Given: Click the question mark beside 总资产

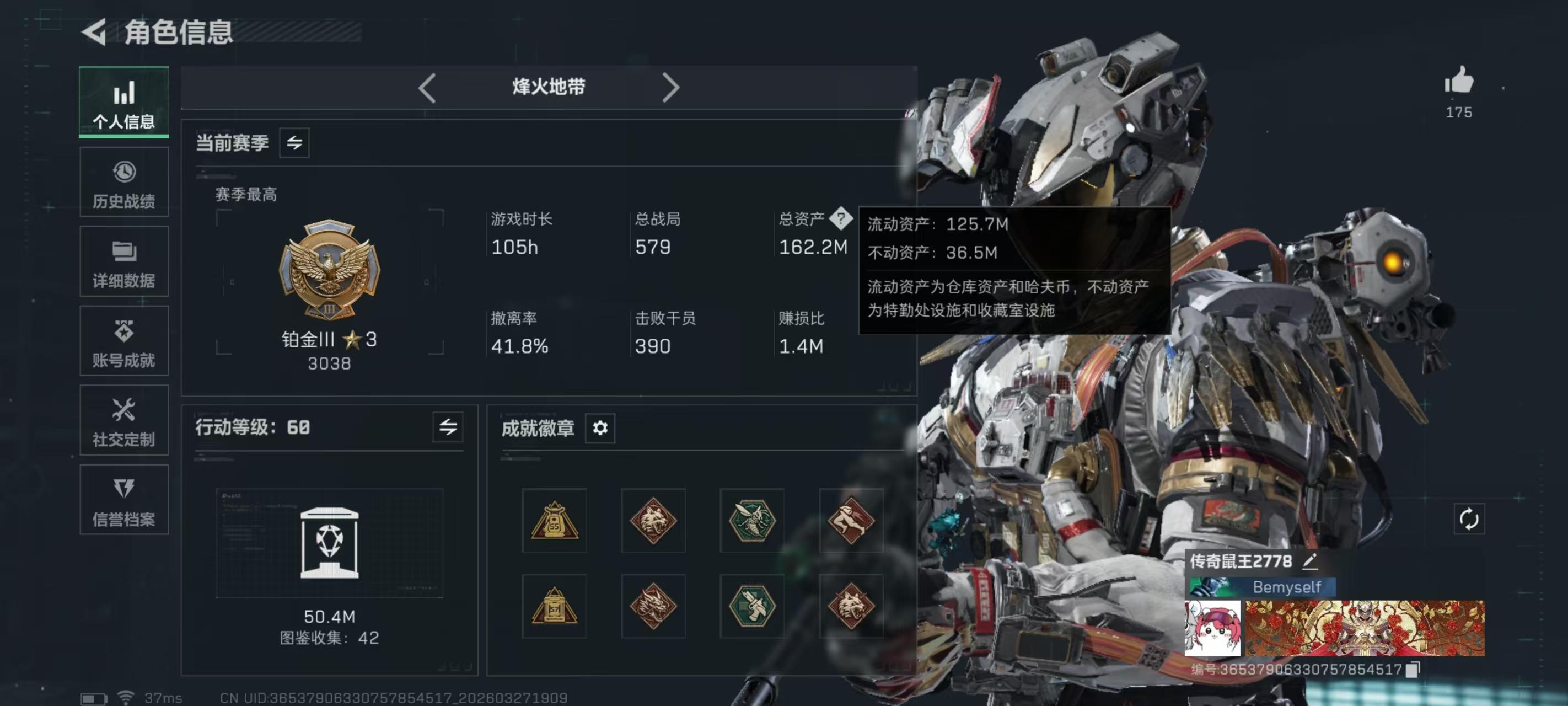Looking at the screenshot, I should pos(841,218).
